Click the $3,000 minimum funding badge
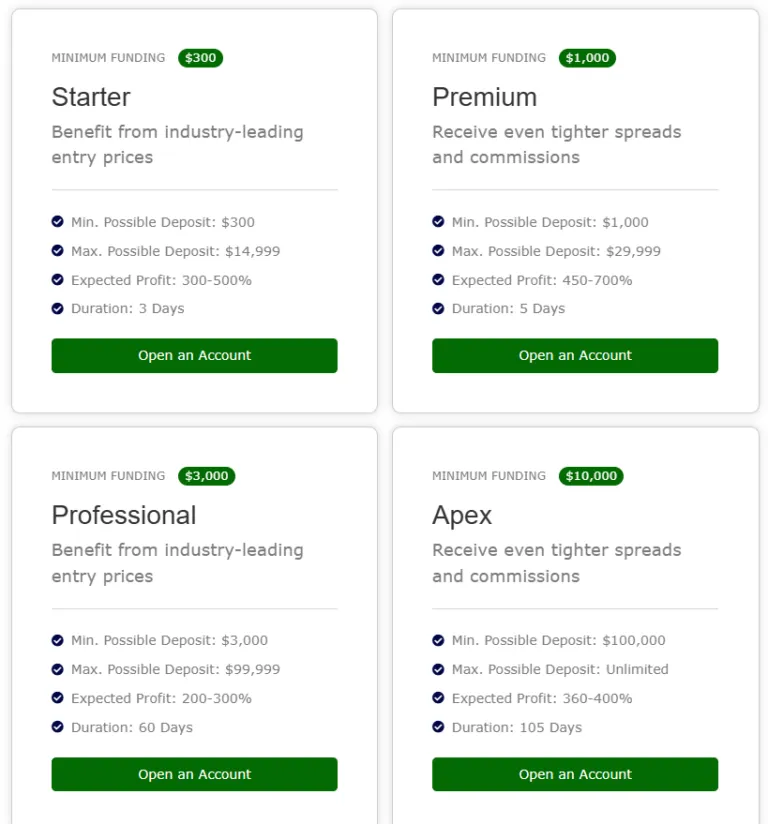This screenshot has height=824, width=768. [207, 476]
